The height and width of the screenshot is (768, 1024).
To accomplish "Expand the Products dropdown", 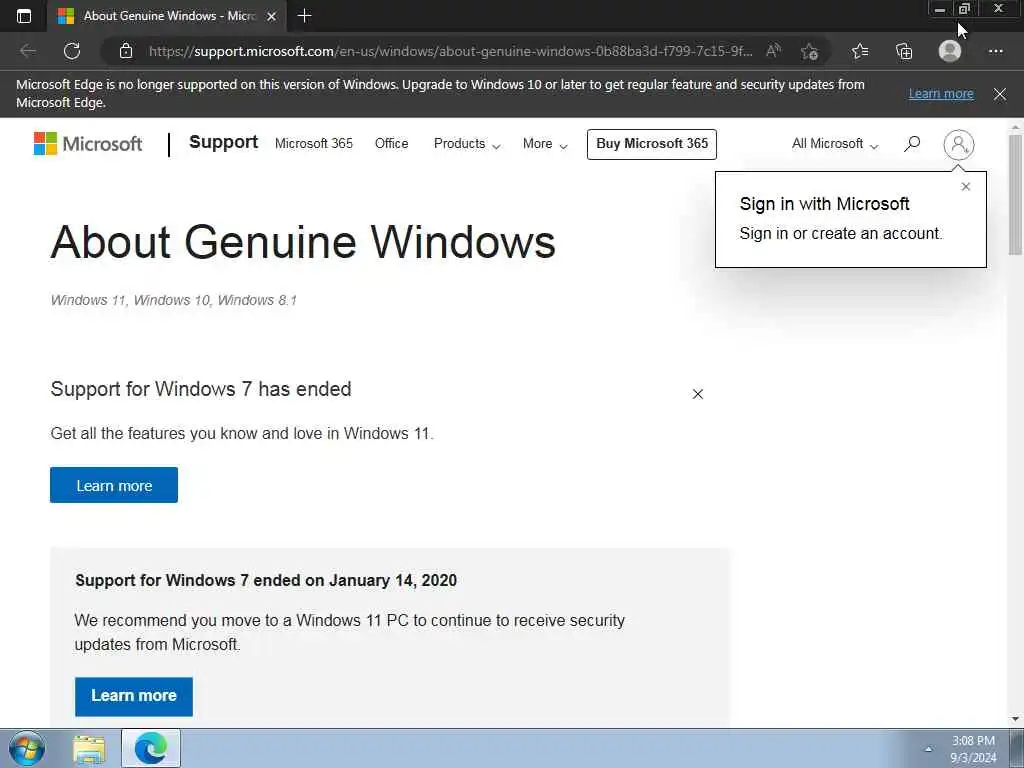I will click(467, 144).
